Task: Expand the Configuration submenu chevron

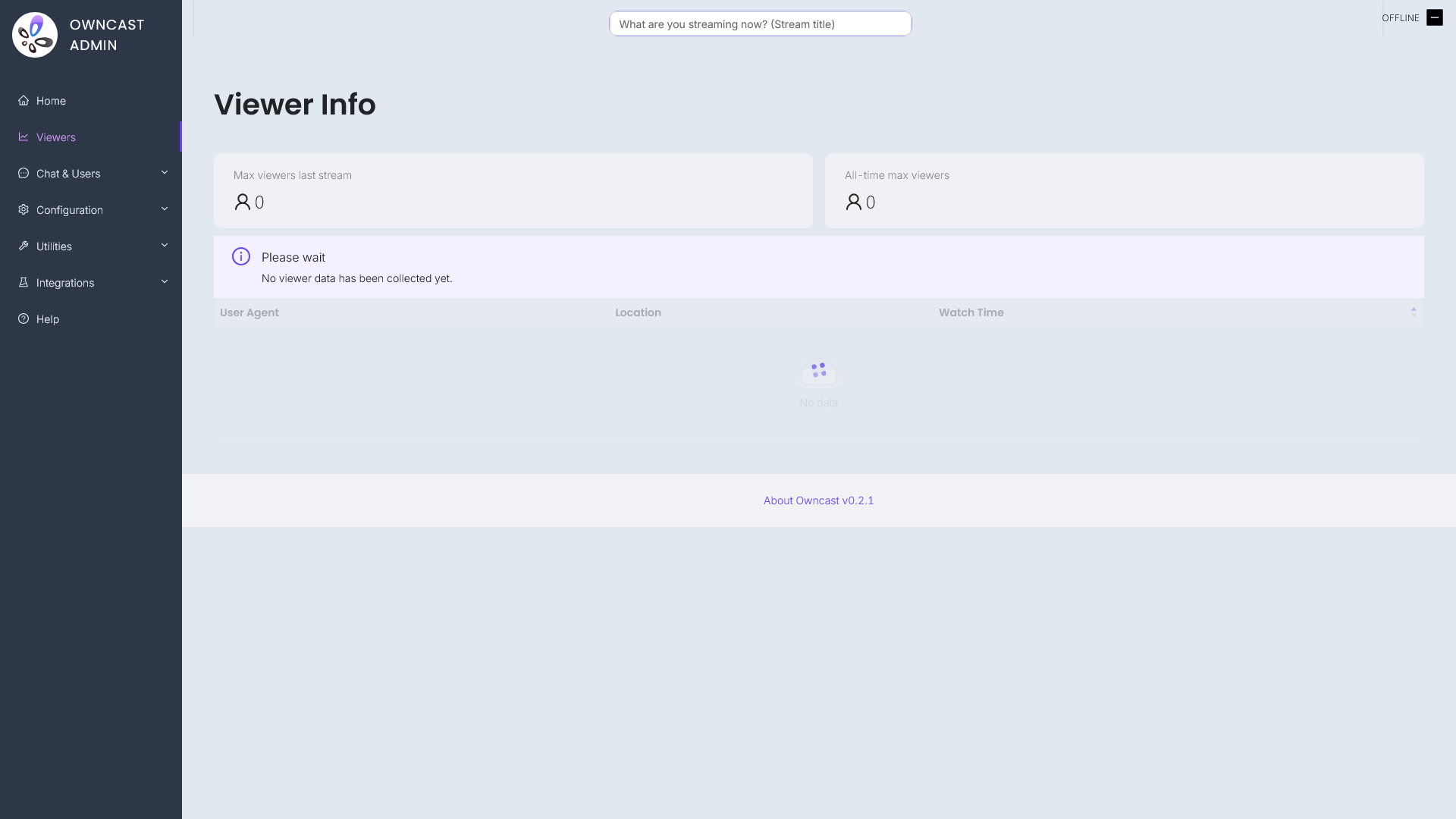Action: tap(165, 209)
